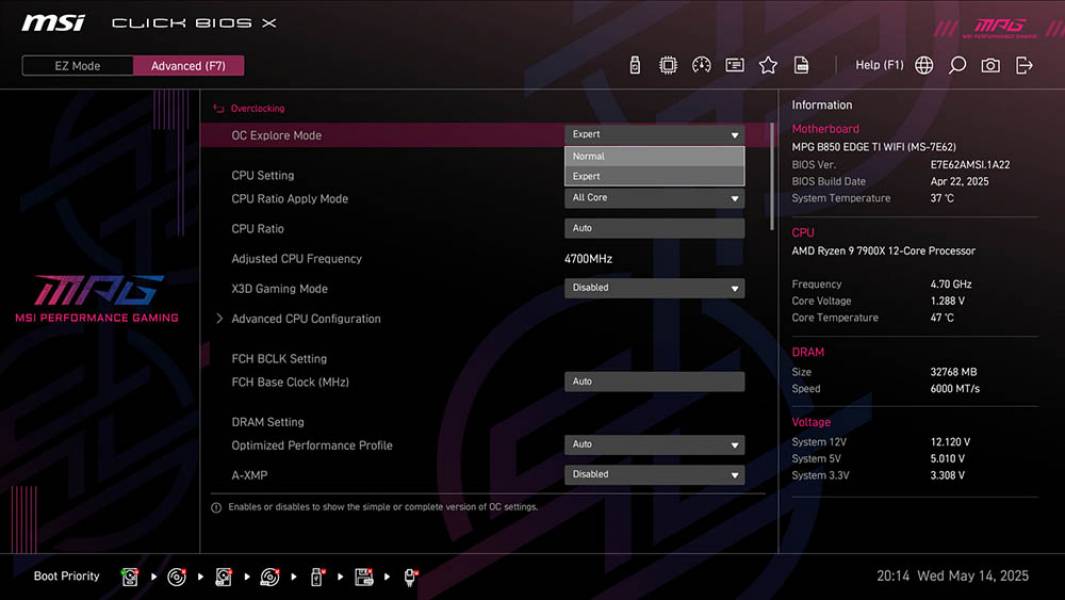This screenshot has height=600, width=1065.
Task: Click back arrow beside Overclocking breadcrumb
Action: (x=219, y=109)
